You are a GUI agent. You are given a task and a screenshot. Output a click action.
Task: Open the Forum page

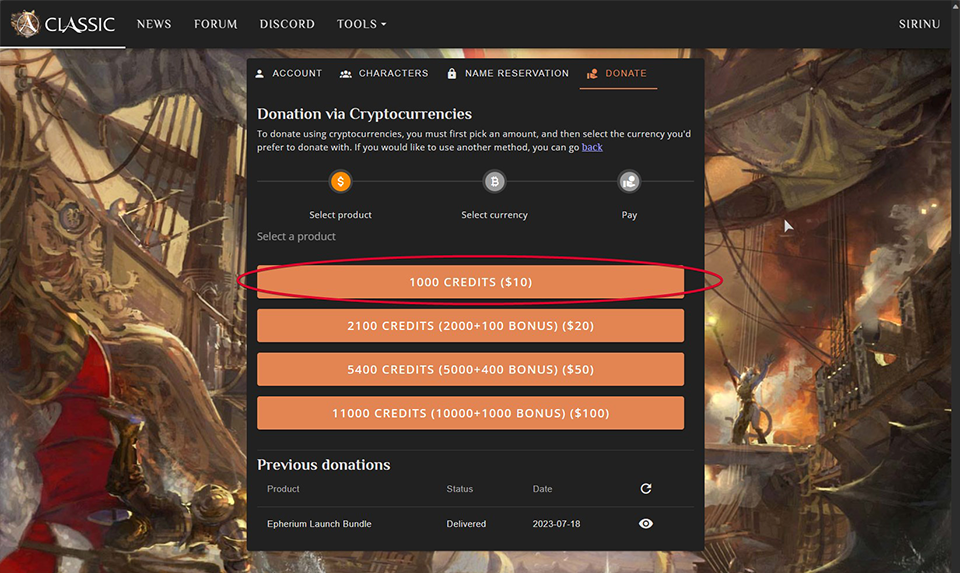click(215, 24)
